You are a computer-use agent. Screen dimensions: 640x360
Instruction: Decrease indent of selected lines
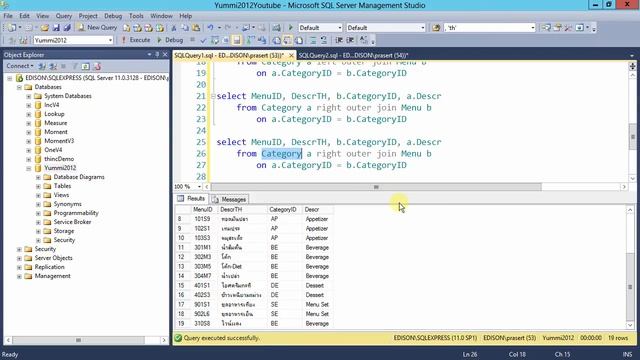(x=339, y=40)
